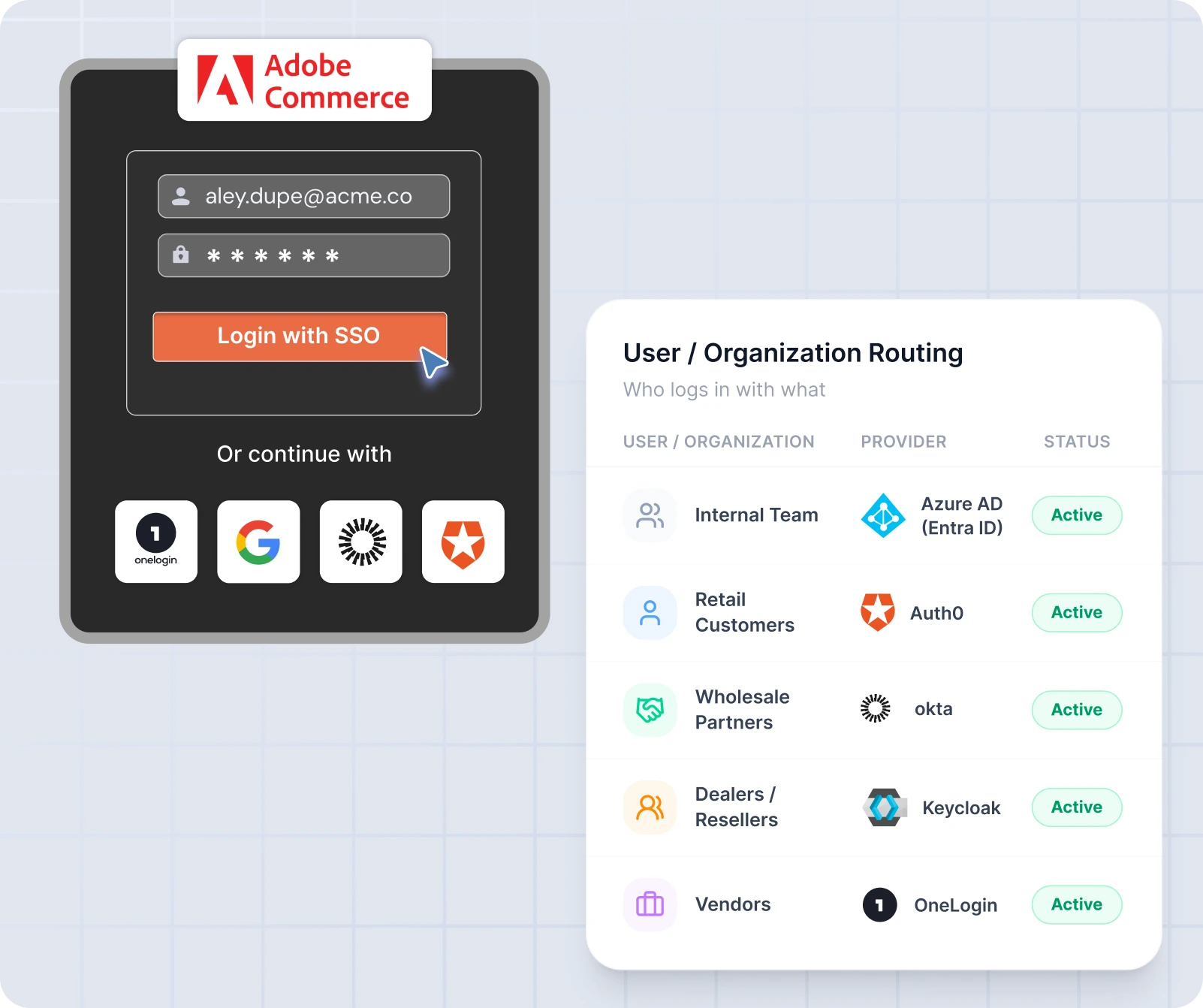Click the STATUS column header
The image size is (1203, 1008).
coord(1077,442)
